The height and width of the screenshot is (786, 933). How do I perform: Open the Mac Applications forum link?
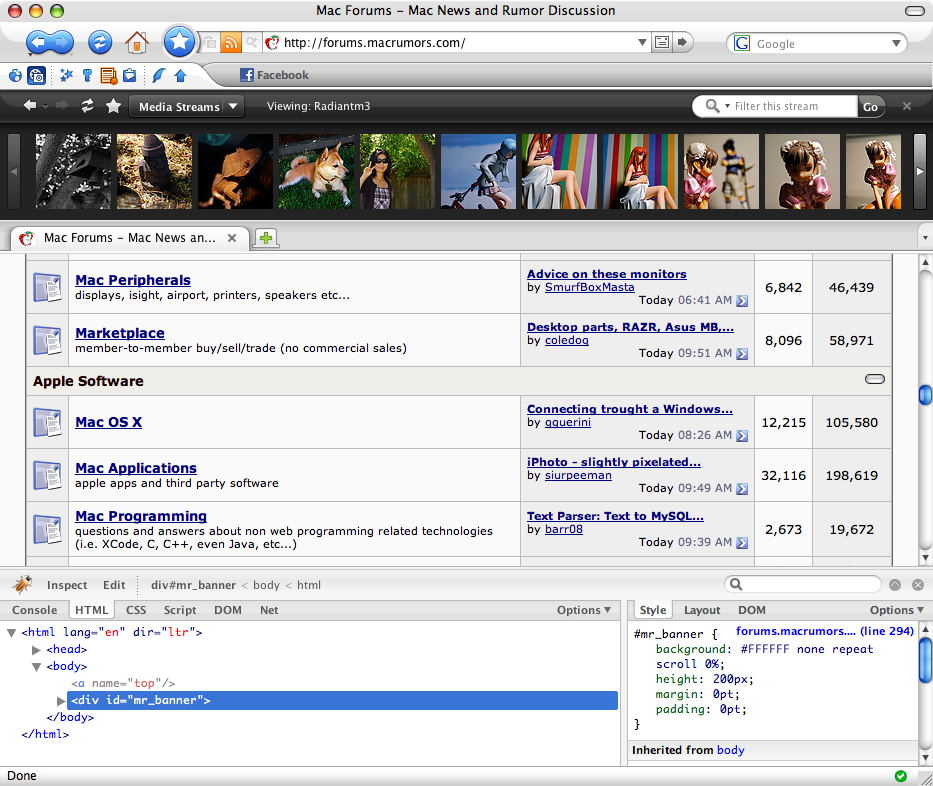tap(136, 468)
